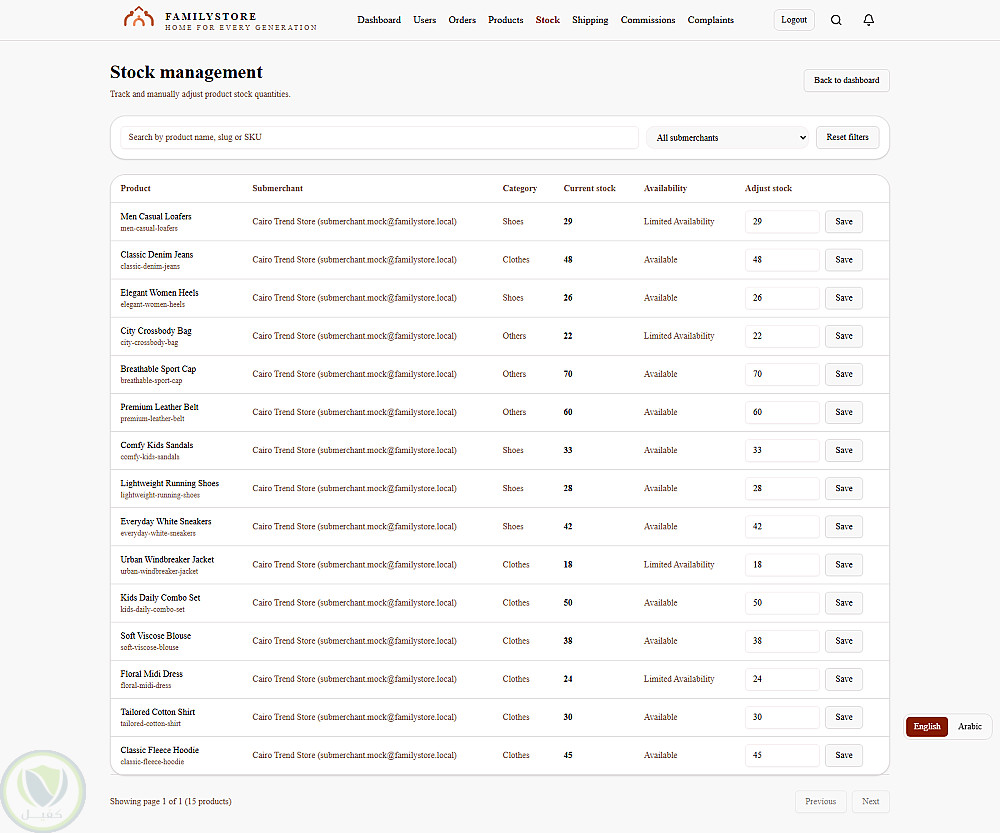Click the 'Men Casual Loafers' product name
Viewport: 1000px width, 833px height.
pyautogui.click(x=156, y=216)
